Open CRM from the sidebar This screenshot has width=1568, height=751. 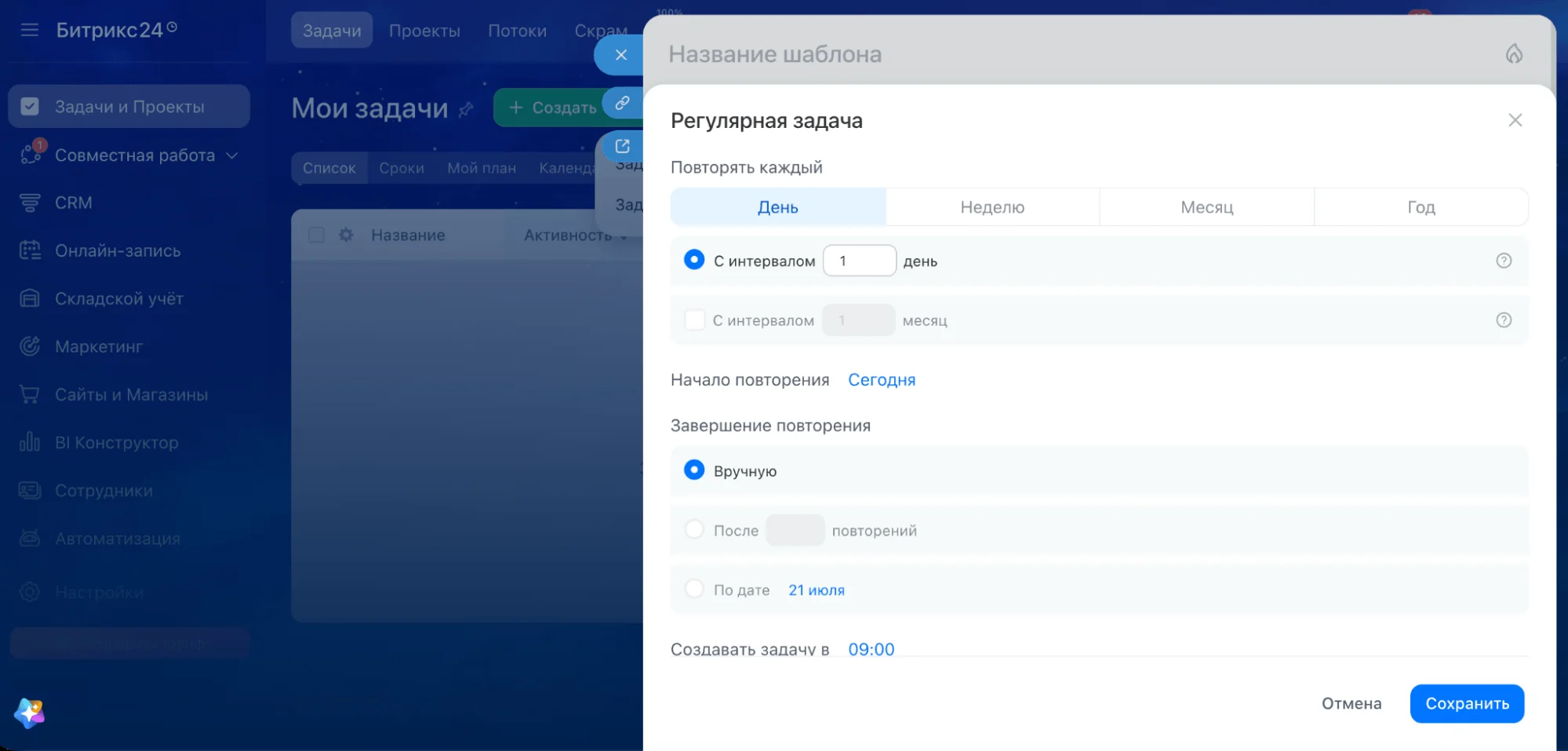tap(73, 203)
